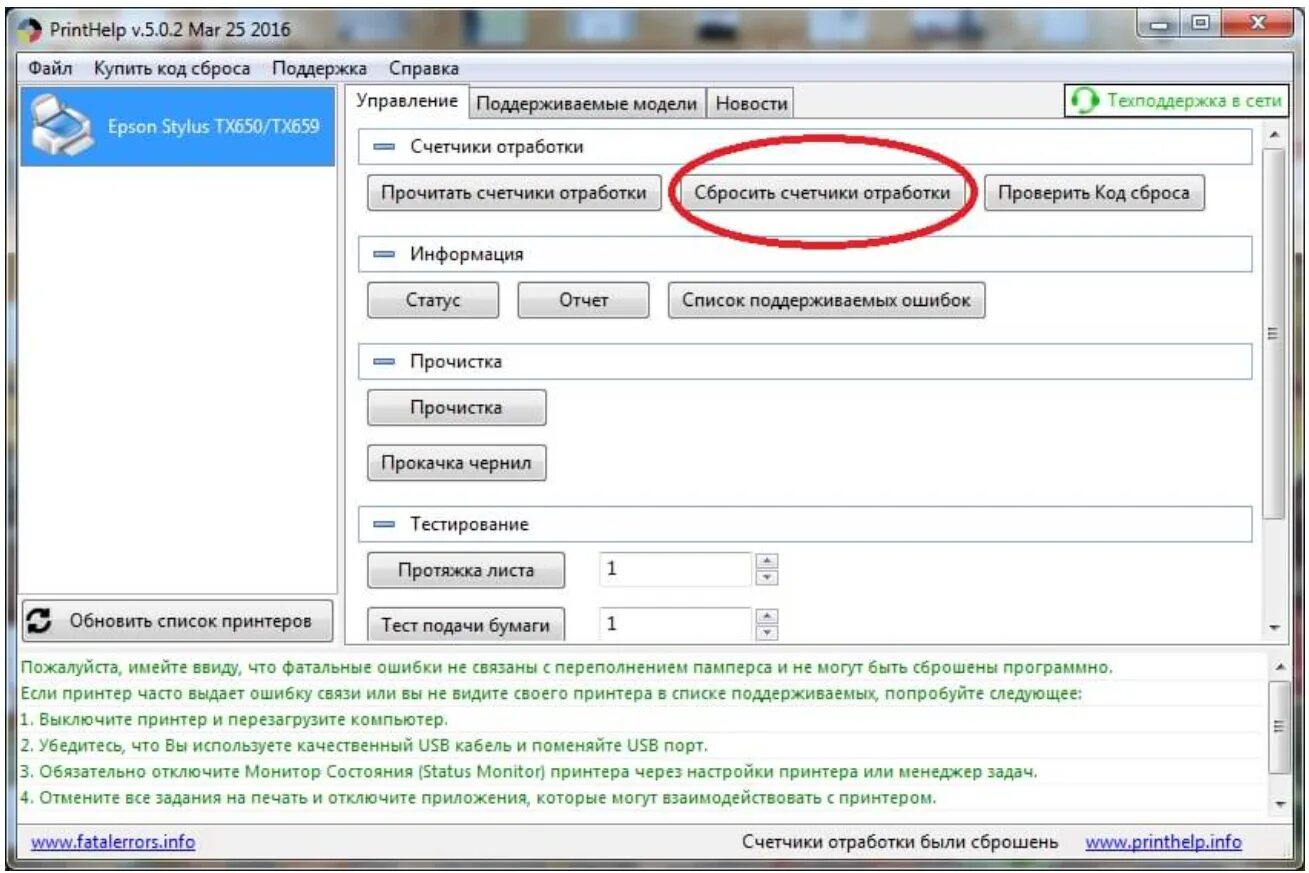1309x873 pixels.
Task: Decrease the Протяжка листа value with down arrow
Action: click(767, 578)
